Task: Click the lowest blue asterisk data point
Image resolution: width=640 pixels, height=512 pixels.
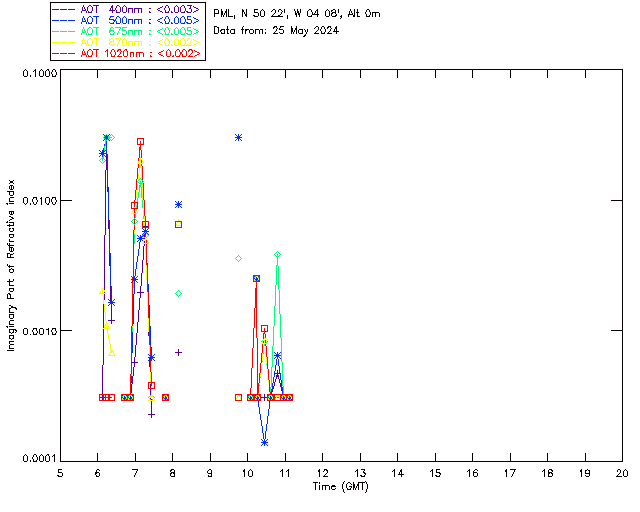Action: (264, 442)
